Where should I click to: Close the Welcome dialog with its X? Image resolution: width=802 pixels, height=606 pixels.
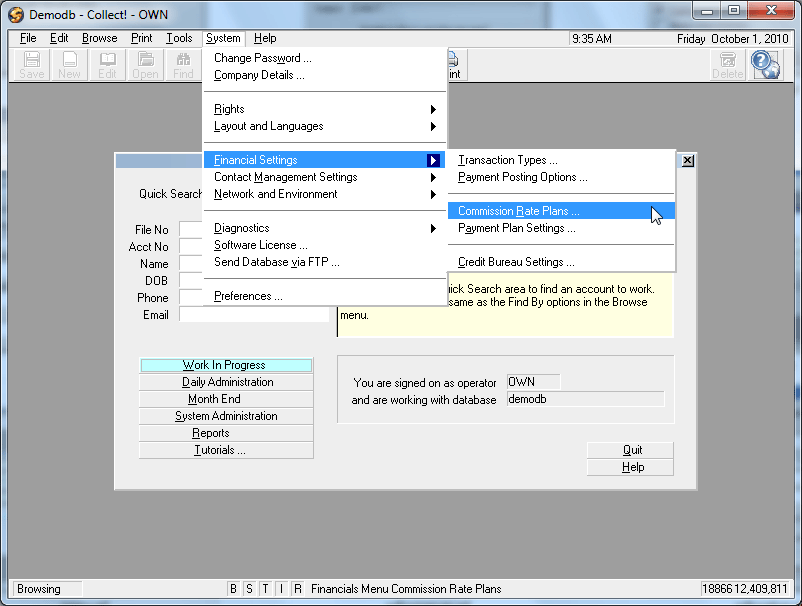click(x=688, y=161)
